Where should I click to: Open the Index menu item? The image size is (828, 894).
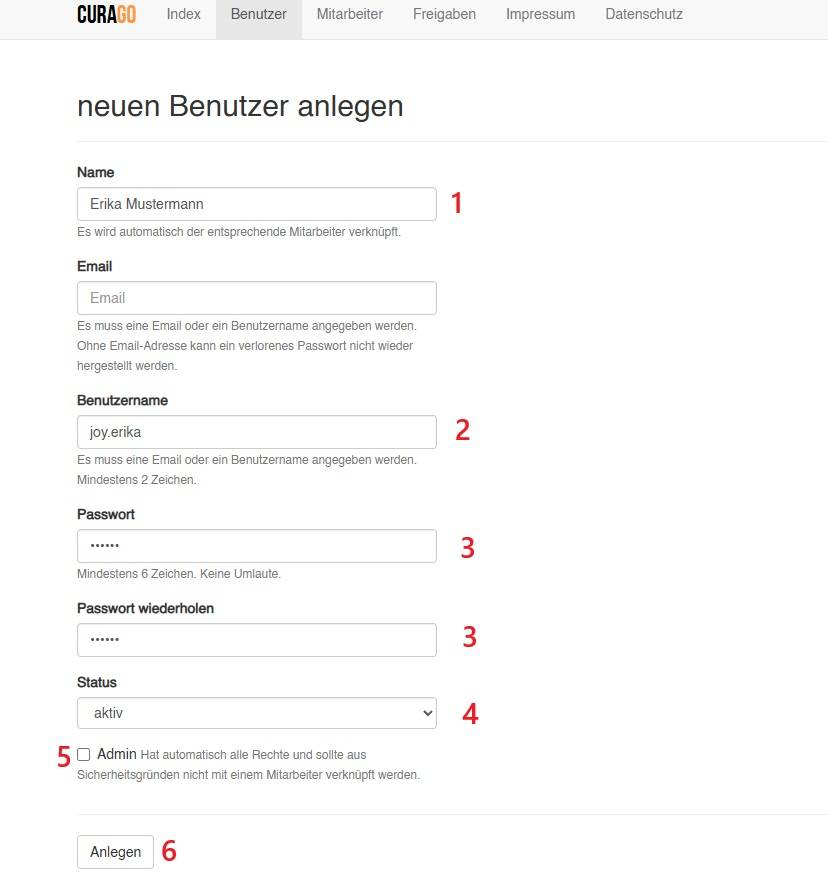pyautogui.click(x=184, y=15)
